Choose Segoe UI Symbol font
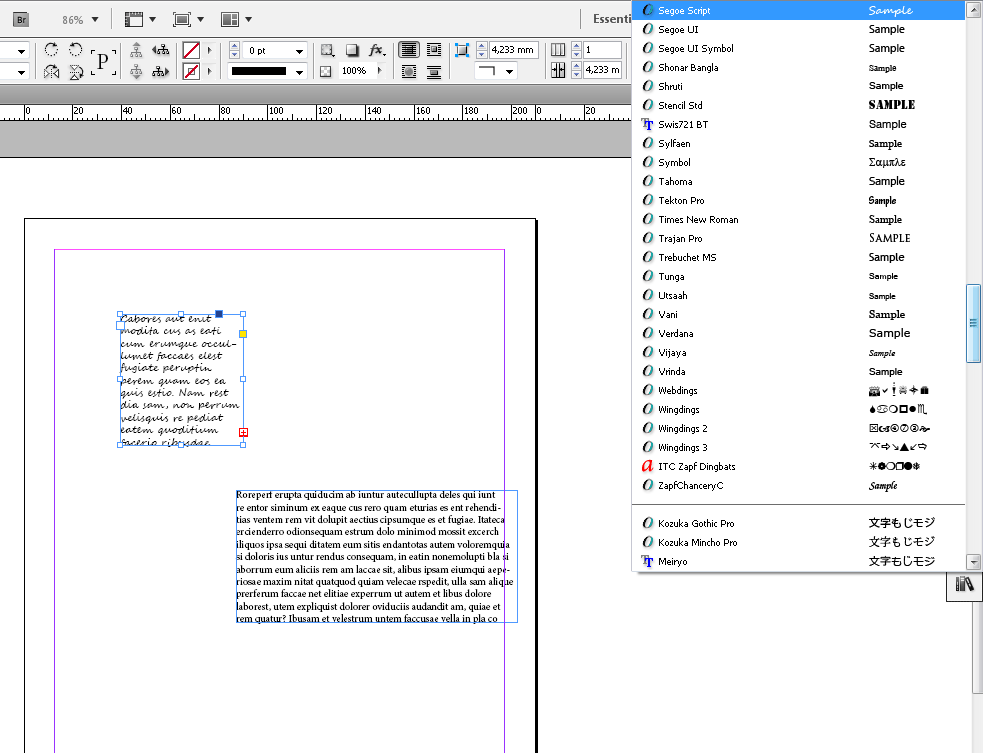 (x=798, y=48)
